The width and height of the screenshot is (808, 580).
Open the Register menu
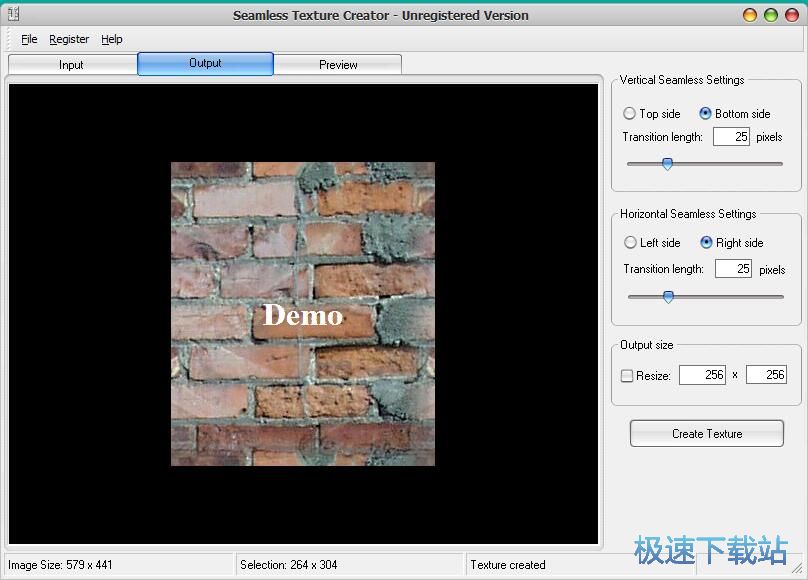pos(69,39)
